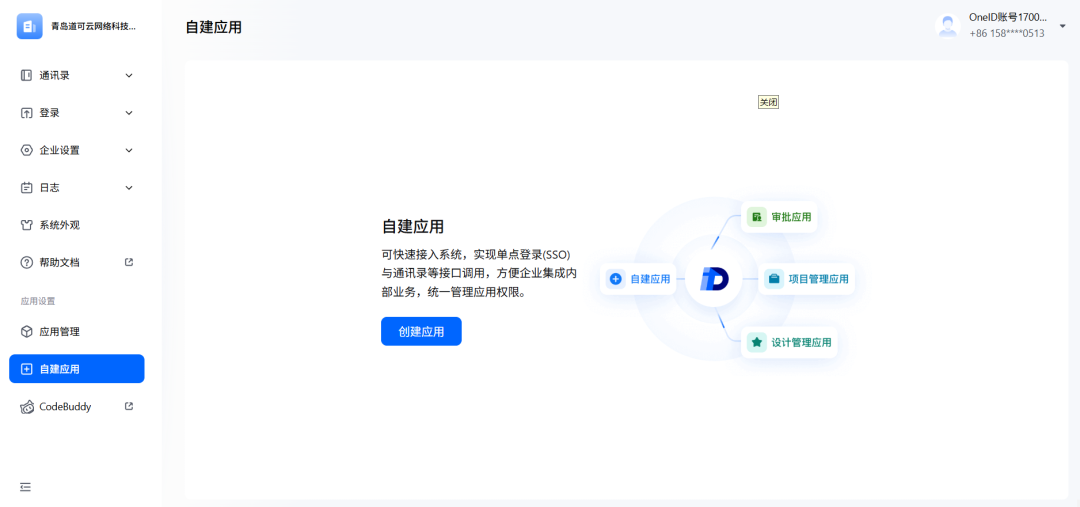Click the OneID账号 account name
This screenshot has height=507, width=1080.
(1008, 18)
